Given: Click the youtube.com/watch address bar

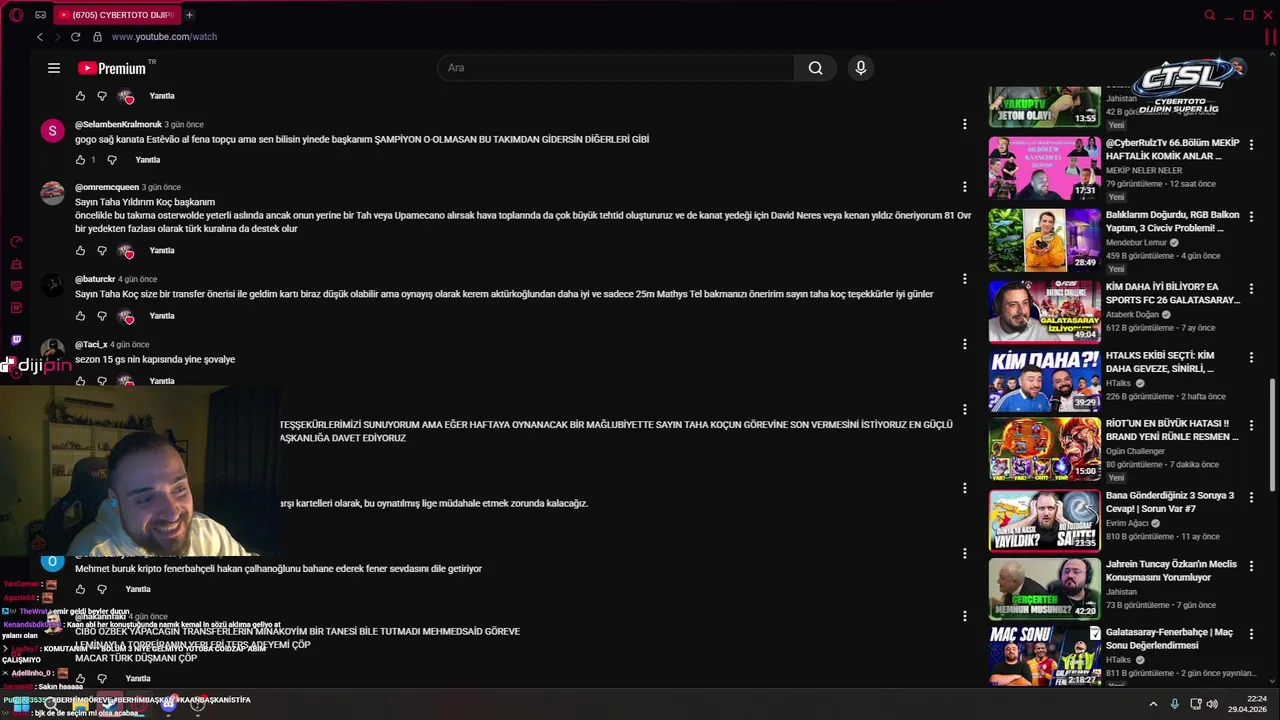Looking at the screenshot, I should pos(164,37).
